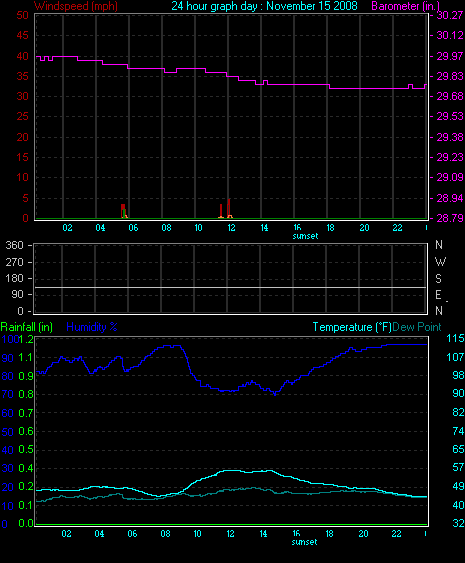The height and width of the screenshot is (563, 465).
Task: Click the 50 mph windspeed scale value
Action: tap(22, 15)
